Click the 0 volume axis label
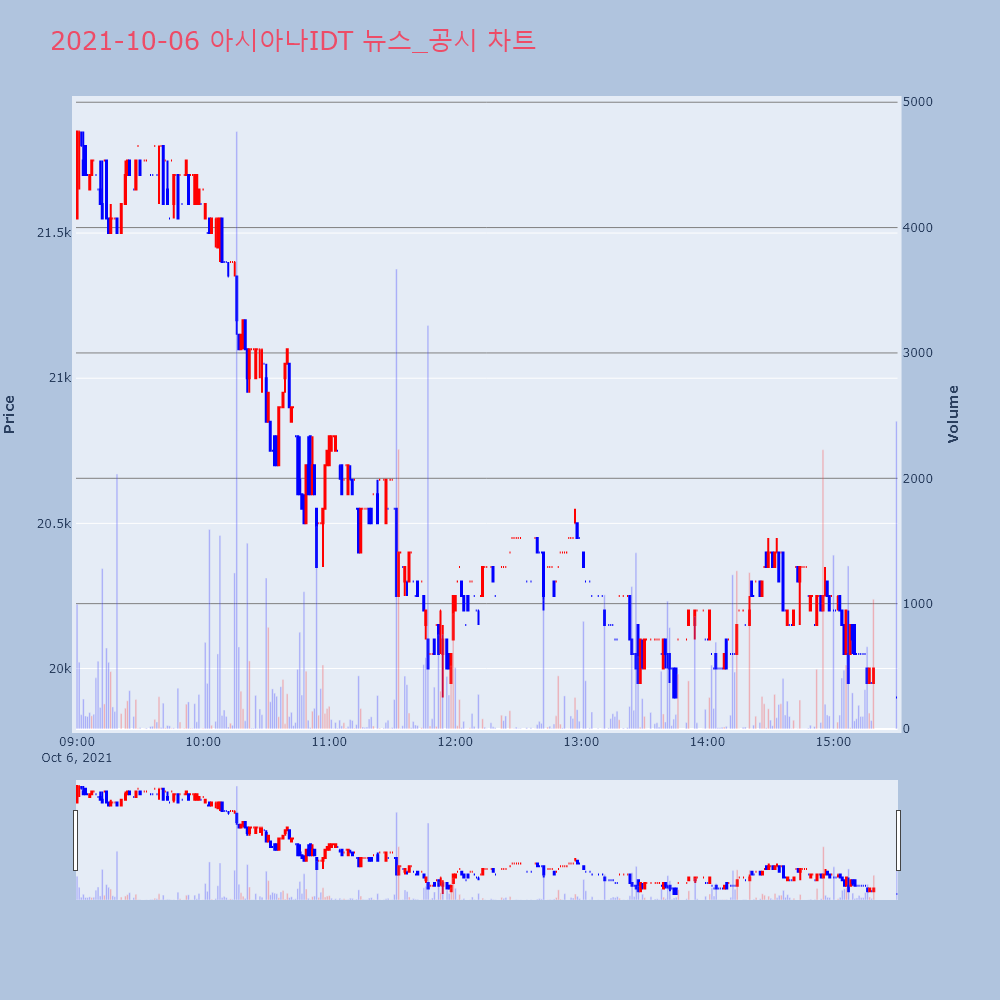The image size is (1000, 1000). (908, 729)
